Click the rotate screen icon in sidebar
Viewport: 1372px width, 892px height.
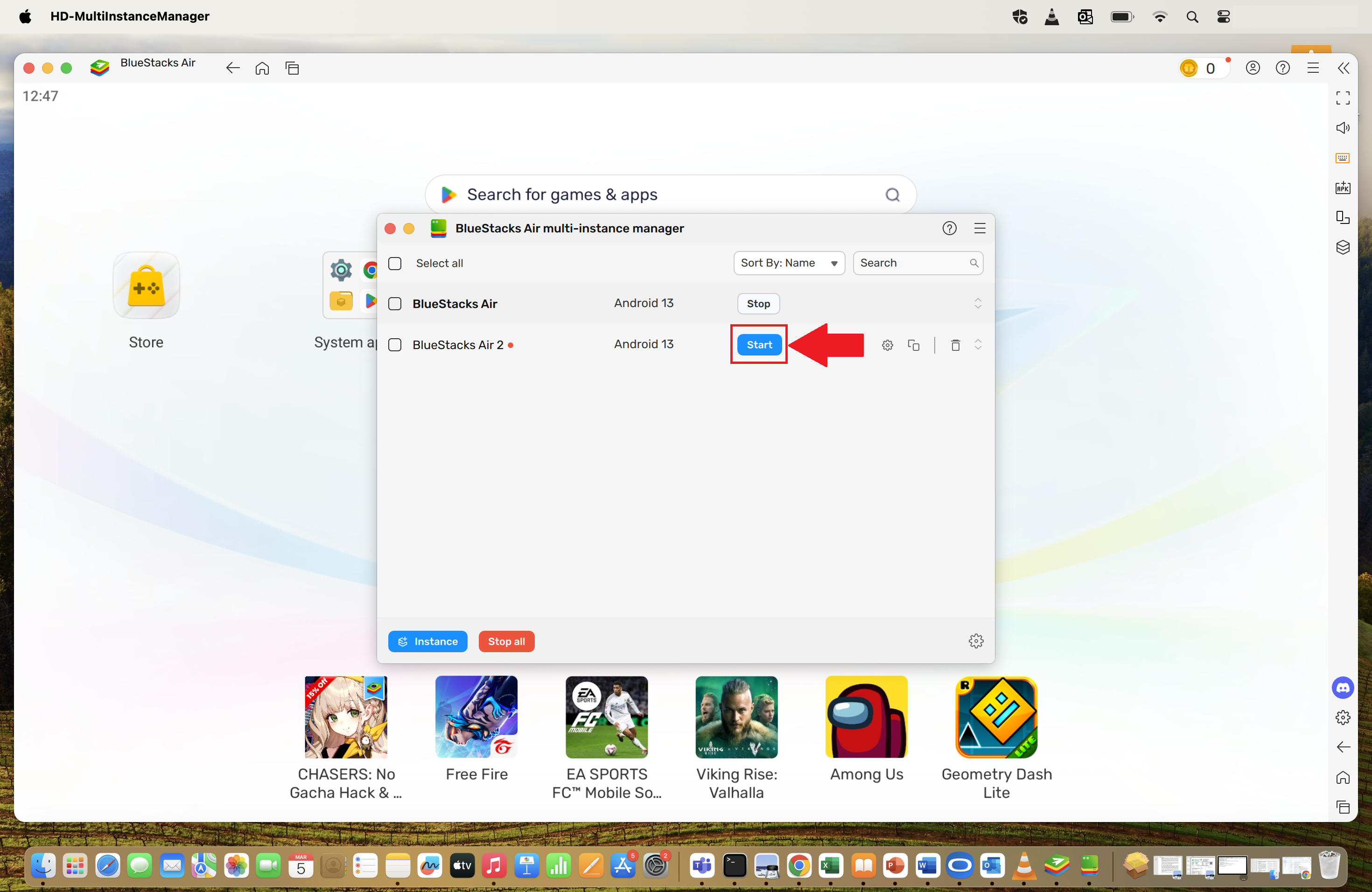point(1343,217)
